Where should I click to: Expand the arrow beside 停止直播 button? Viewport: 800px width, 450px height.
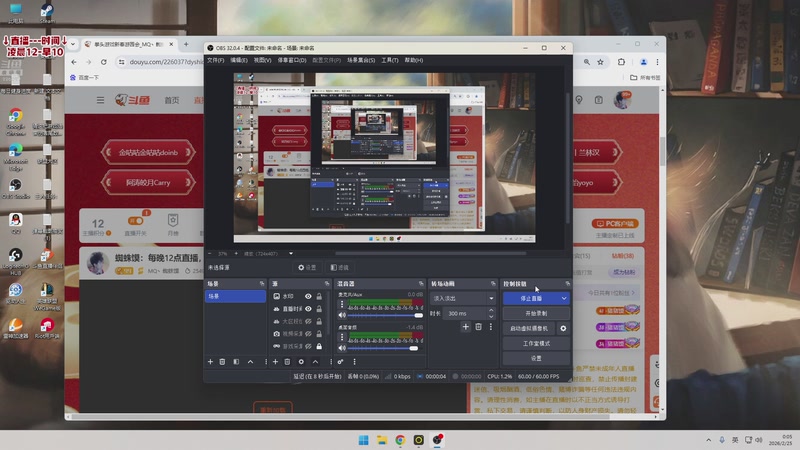tap(564, 298)
